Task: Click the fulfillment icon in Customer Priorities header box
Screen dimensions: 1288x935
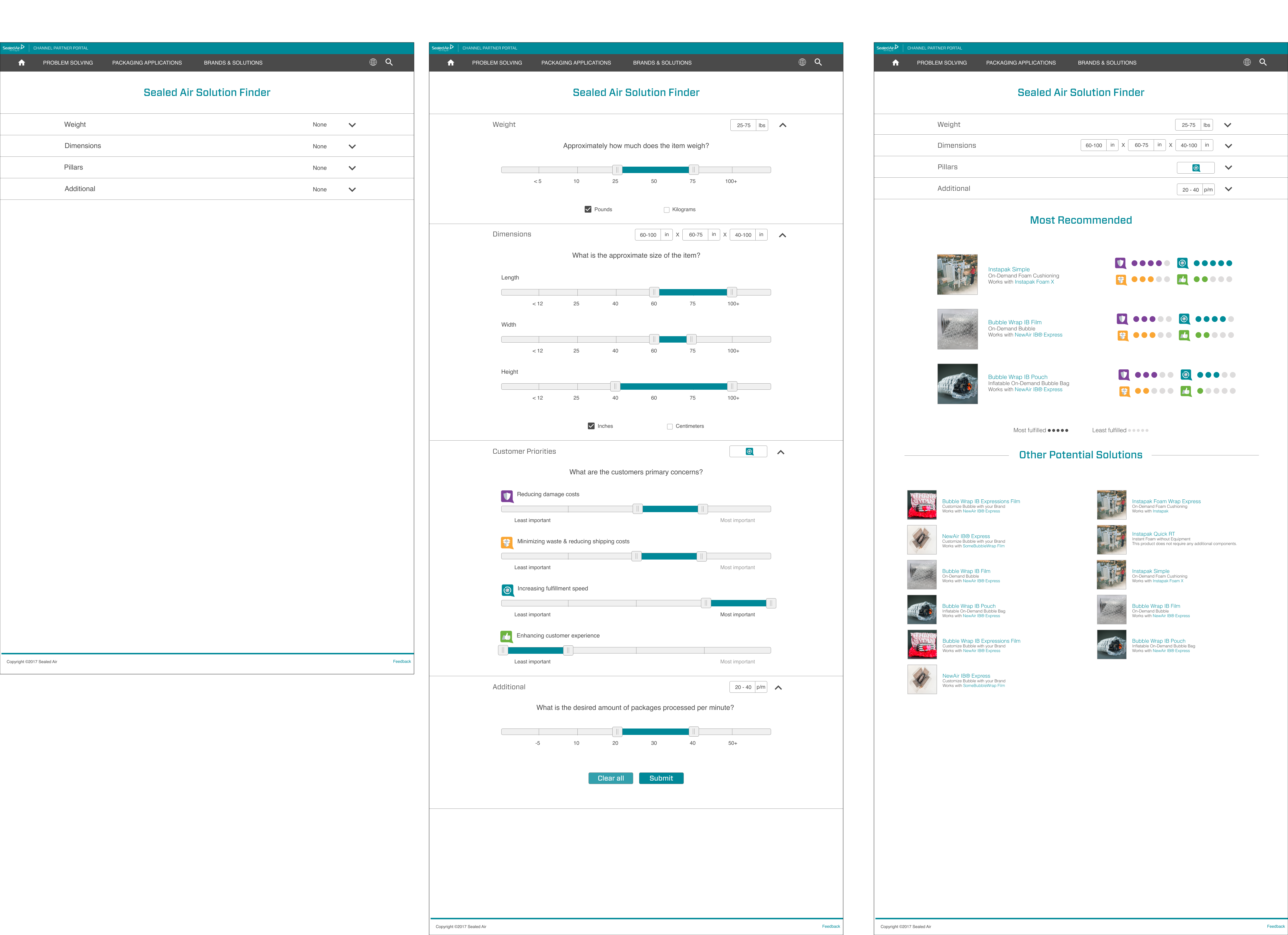Action: coord(749,452)
